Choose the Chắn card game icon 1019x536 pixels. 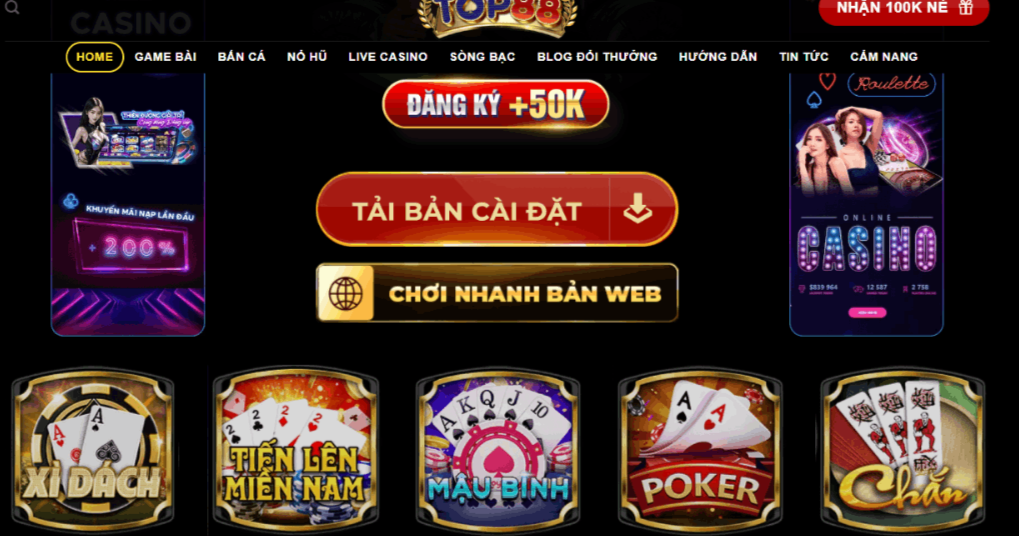pos(903,450)
